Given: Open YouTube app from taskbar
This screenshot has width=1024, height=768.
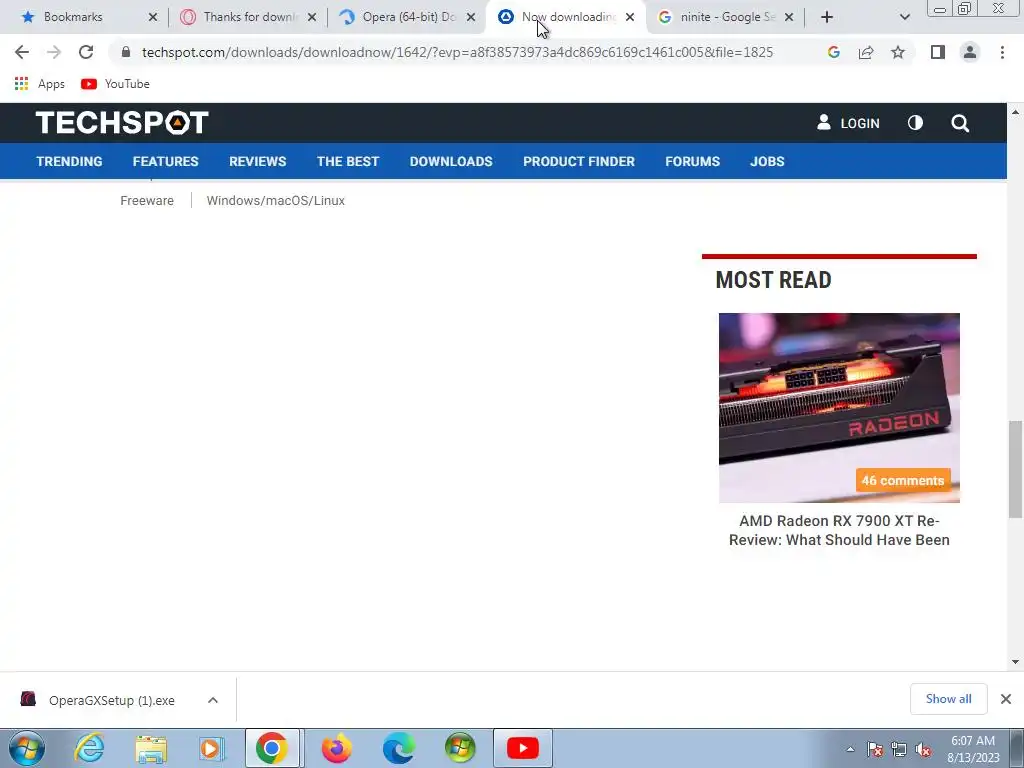Looking at the screenshot, I should coord(522,748).
